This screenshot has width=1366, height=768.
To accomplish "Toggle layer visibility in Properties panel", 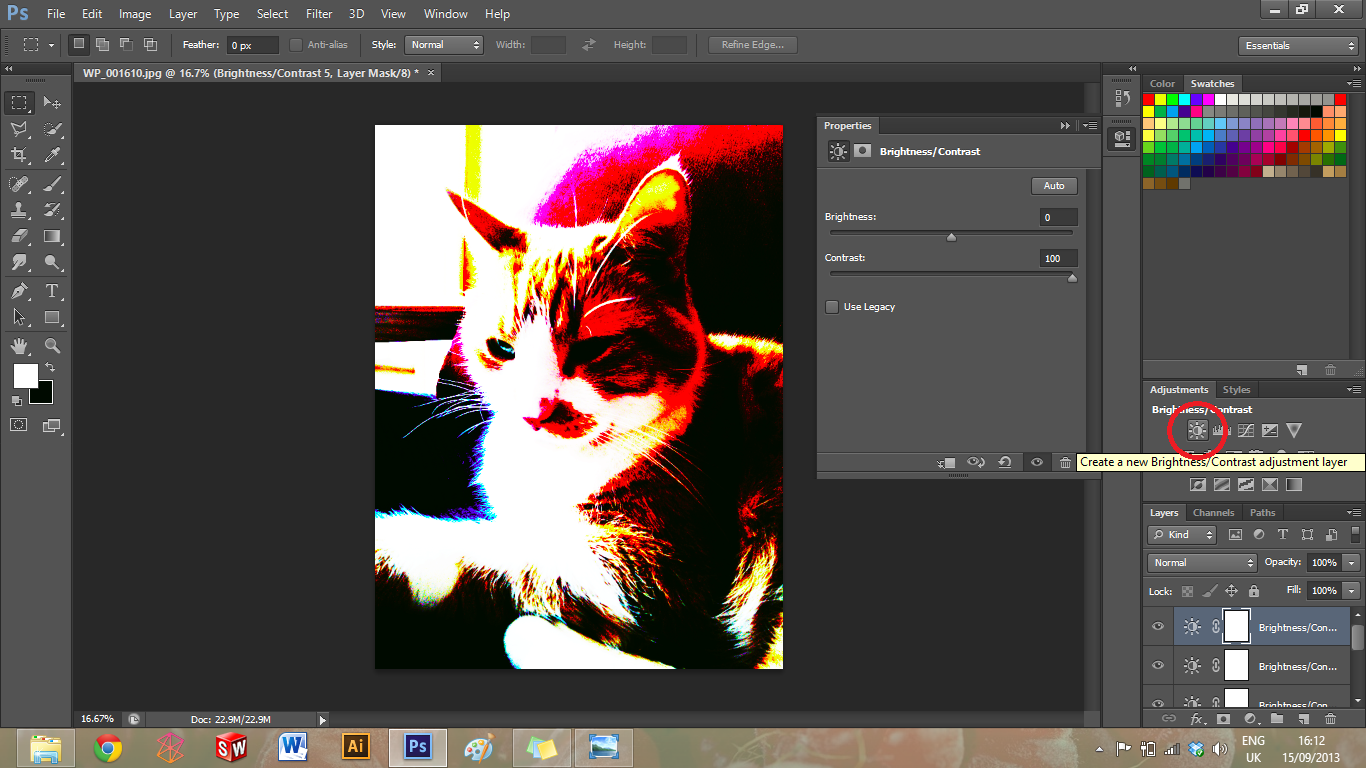I will tap(1037, 462).
